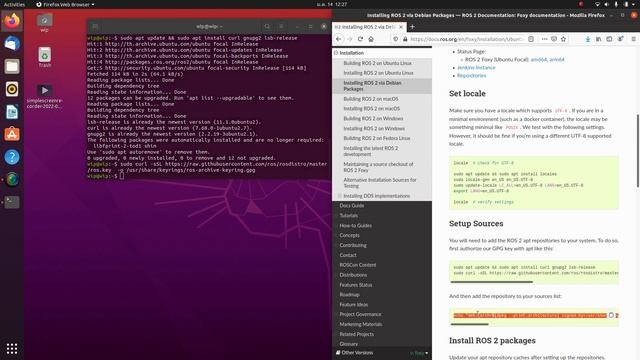Open the Help icon in the dock
This screenshot has height=360, width=640.
pyautogui.click(x=12, y=157)
